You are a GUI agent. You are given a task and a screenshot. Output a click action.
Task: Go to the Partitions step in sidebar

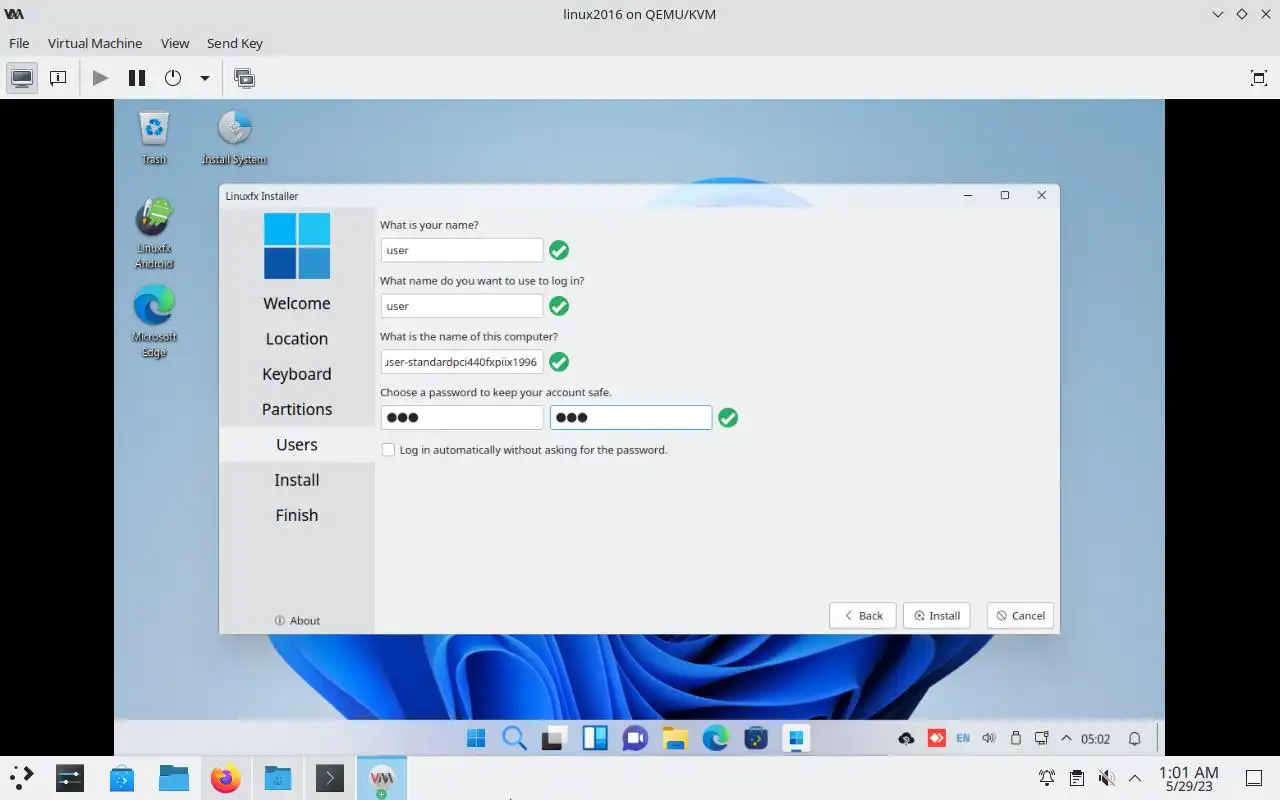pos(297,409)
